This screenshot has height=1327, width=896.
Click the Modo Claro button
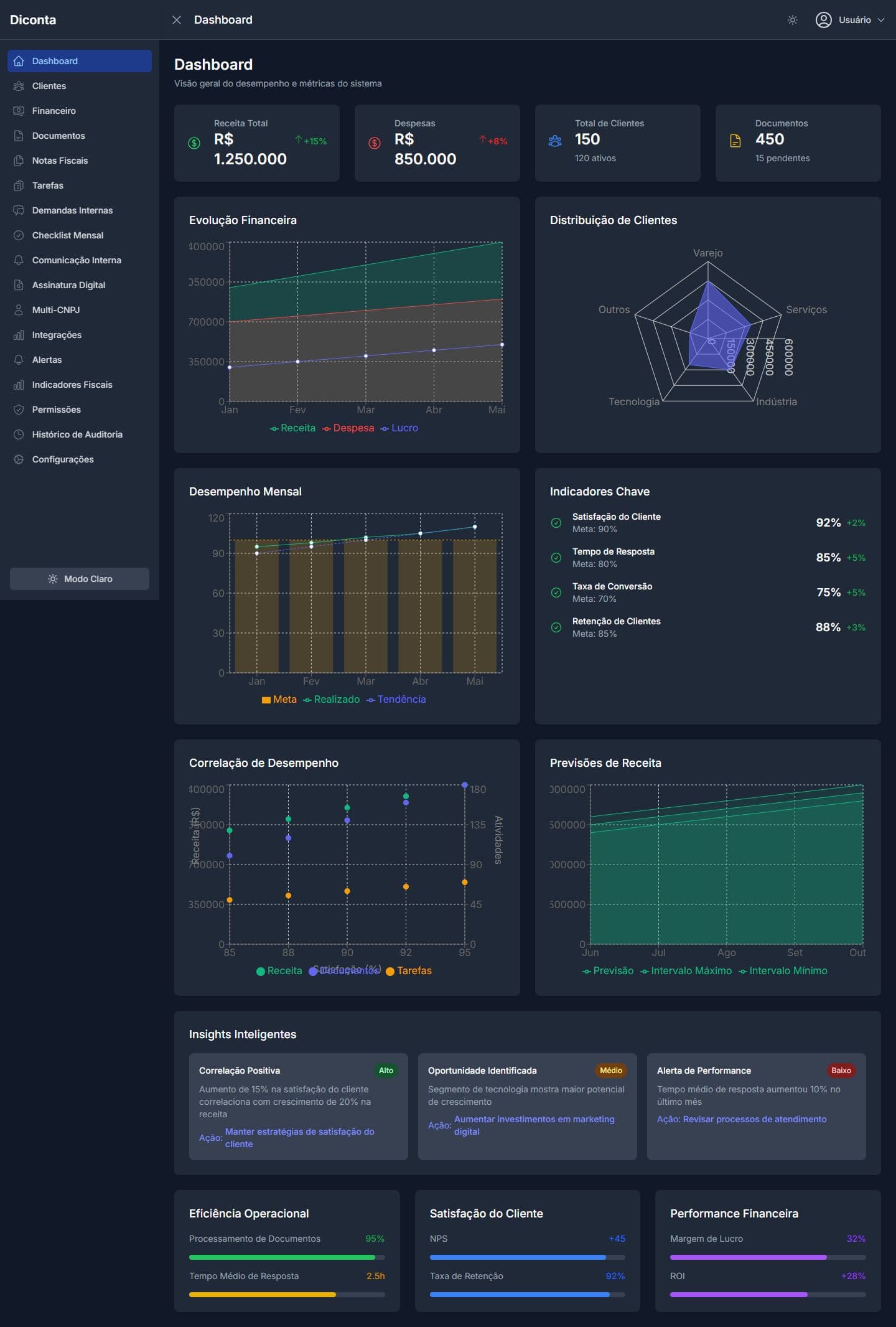[80, 579]
